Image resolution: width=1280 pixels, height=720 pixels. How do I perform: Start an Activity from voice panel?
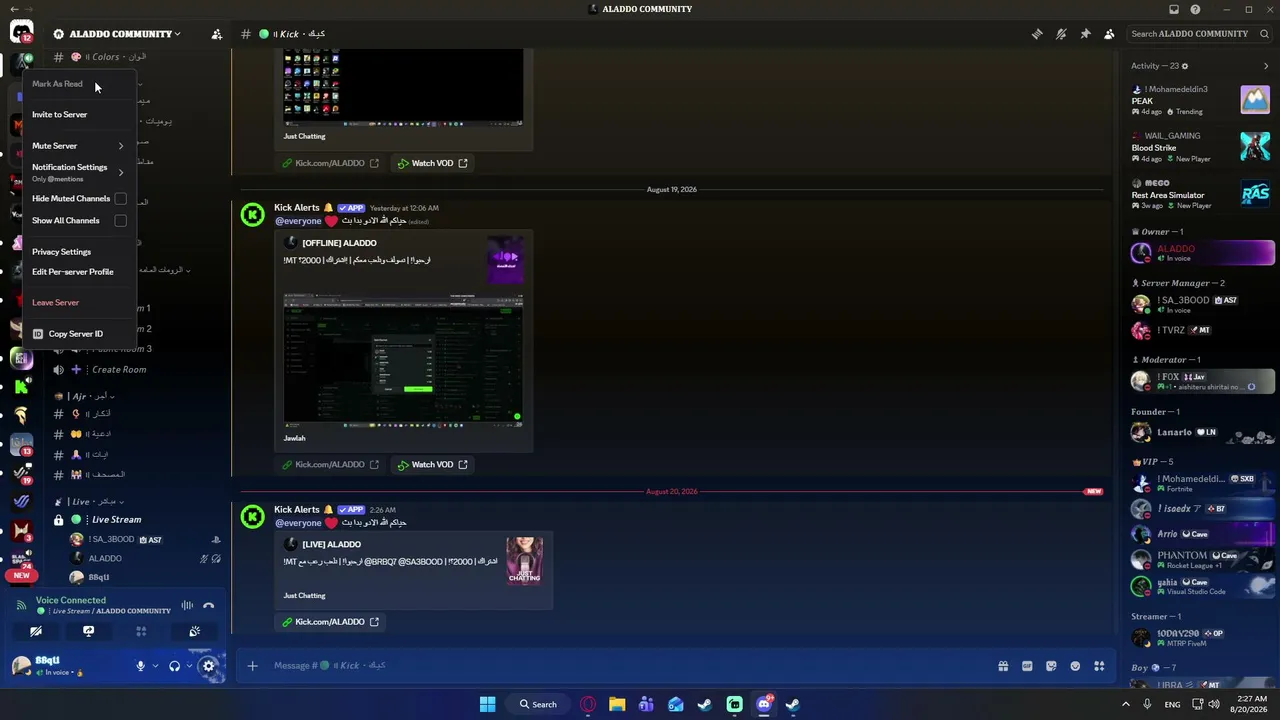(141, 631)
